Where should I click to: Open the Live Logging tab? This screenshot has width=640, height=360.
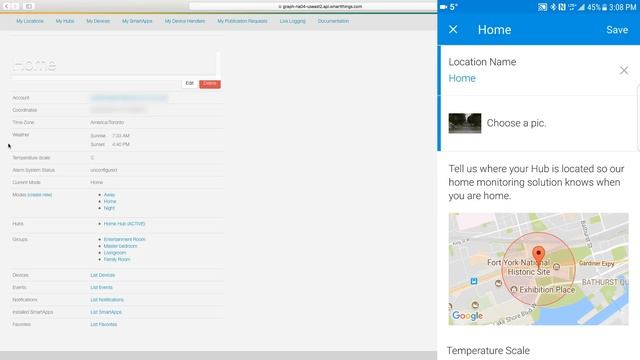coord(293,21)
